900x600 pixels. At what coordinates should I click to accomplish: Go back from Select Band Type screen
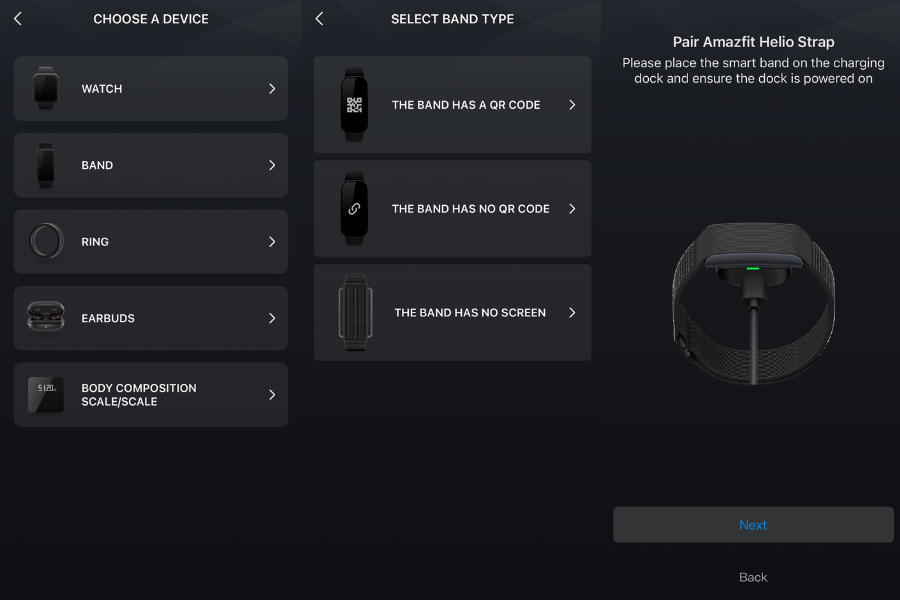(319, 19)
